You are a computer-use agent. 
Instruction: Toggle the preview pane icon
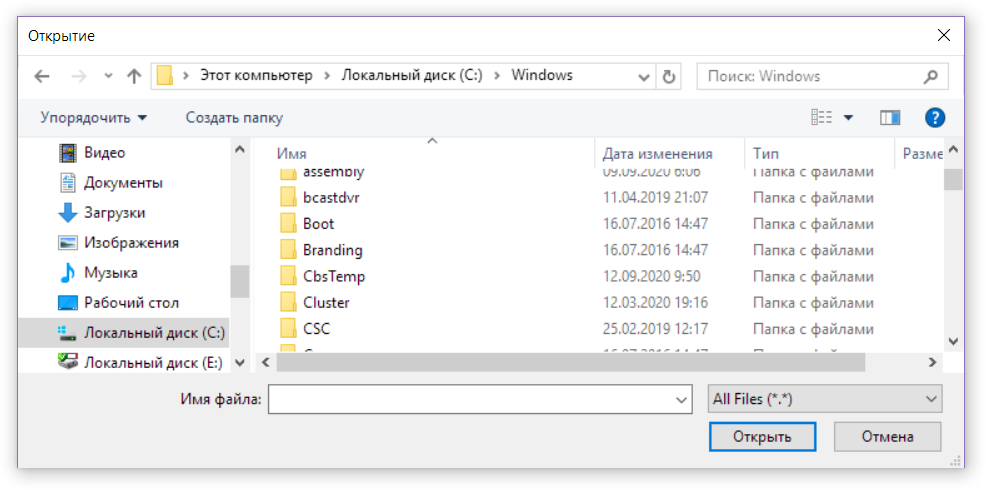tap(890, 118)
